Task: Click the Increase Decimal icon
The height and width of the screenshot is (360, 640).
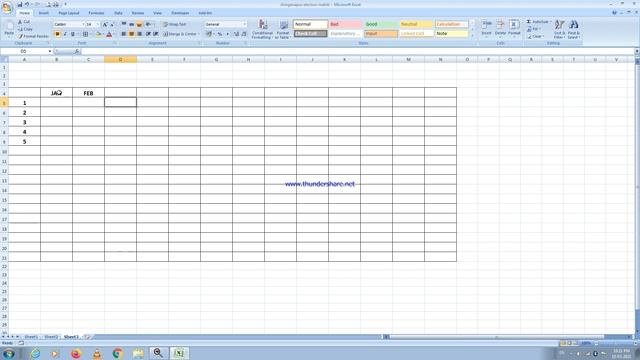Action: [x=236, y=34]
